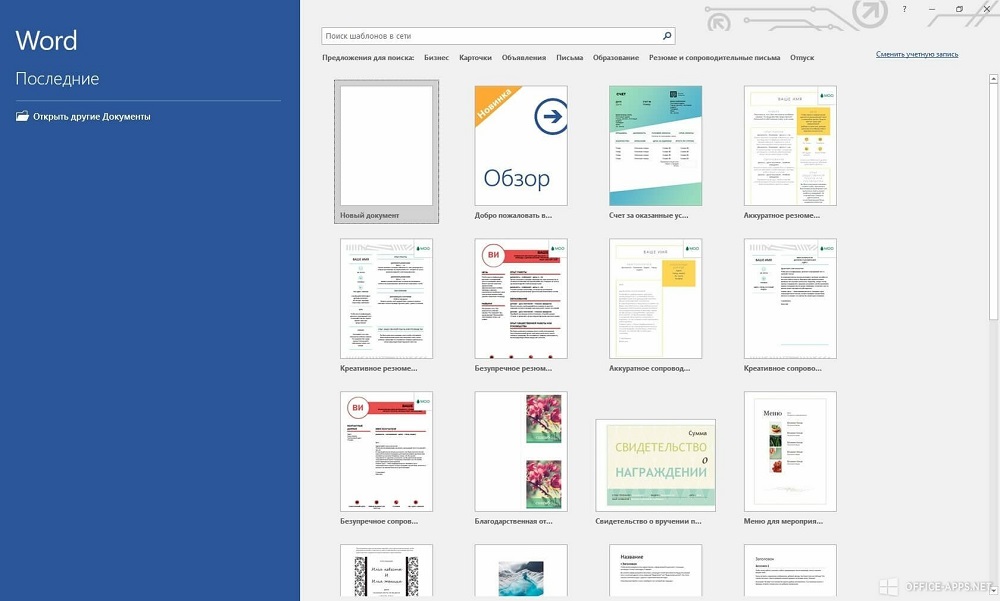Screen dimensions: 1000x601
Task: Choose the Аккуратное сопроводительное письмо template
Action: pyautogui.click(x=656, y=299)
